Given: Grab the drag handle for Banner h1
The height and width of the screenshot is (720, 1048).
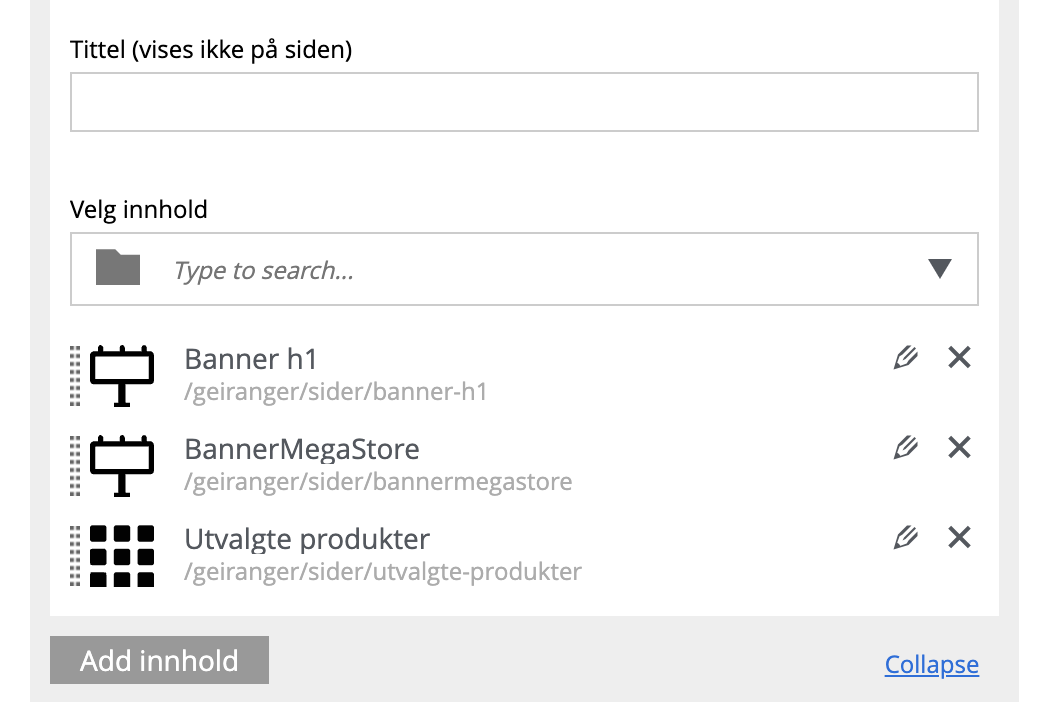Looking at the screenshot, I should tap(75, 376).
